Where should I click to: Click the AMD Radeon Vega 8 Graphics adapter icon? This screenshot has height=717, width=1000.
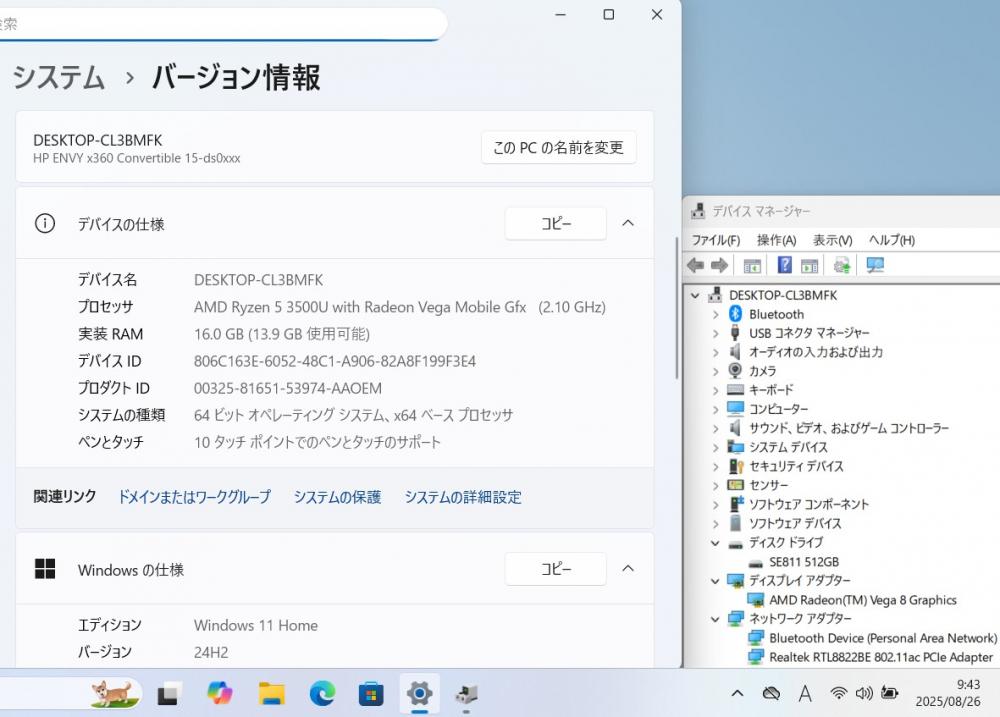(756, 600)
